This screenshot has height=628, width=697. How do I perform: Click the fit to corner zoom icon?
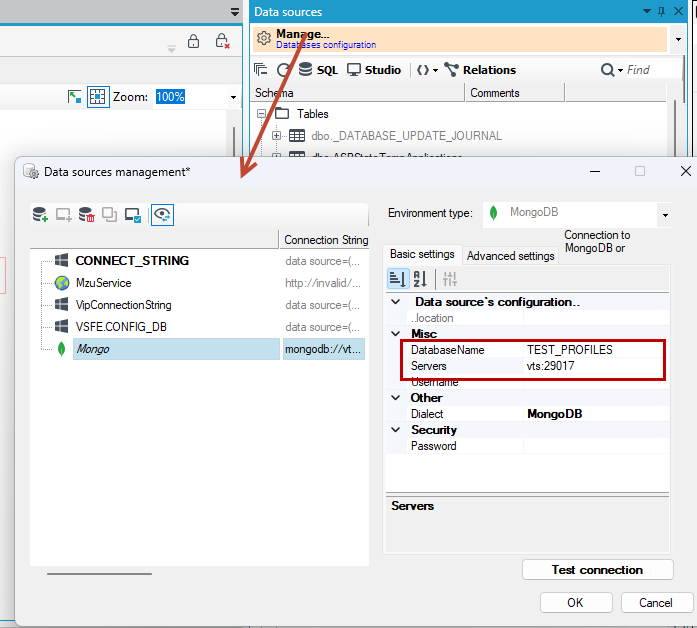coord(74,96)
